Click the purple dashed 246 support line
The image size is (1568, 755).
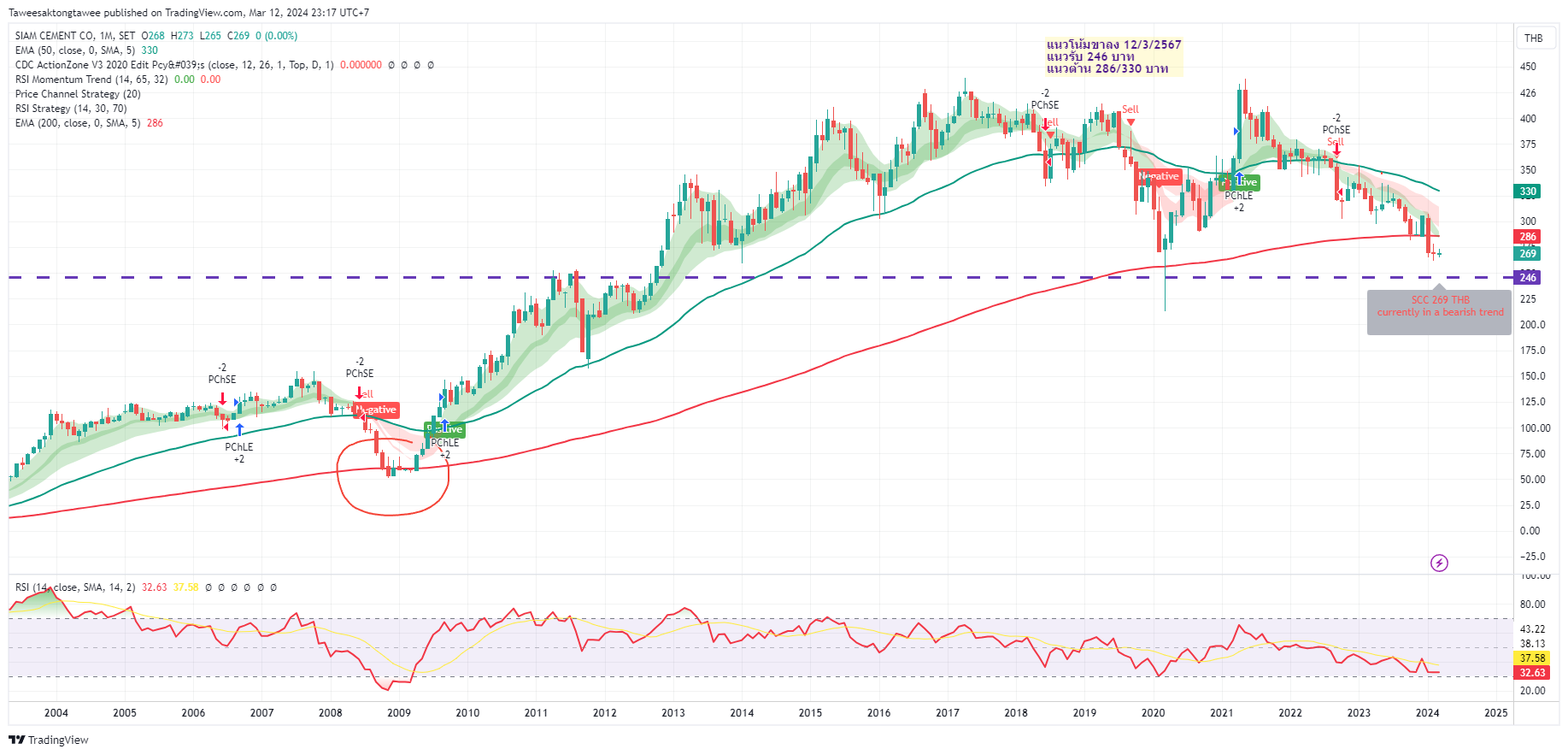pyautogui.click(x=761, y=277)
